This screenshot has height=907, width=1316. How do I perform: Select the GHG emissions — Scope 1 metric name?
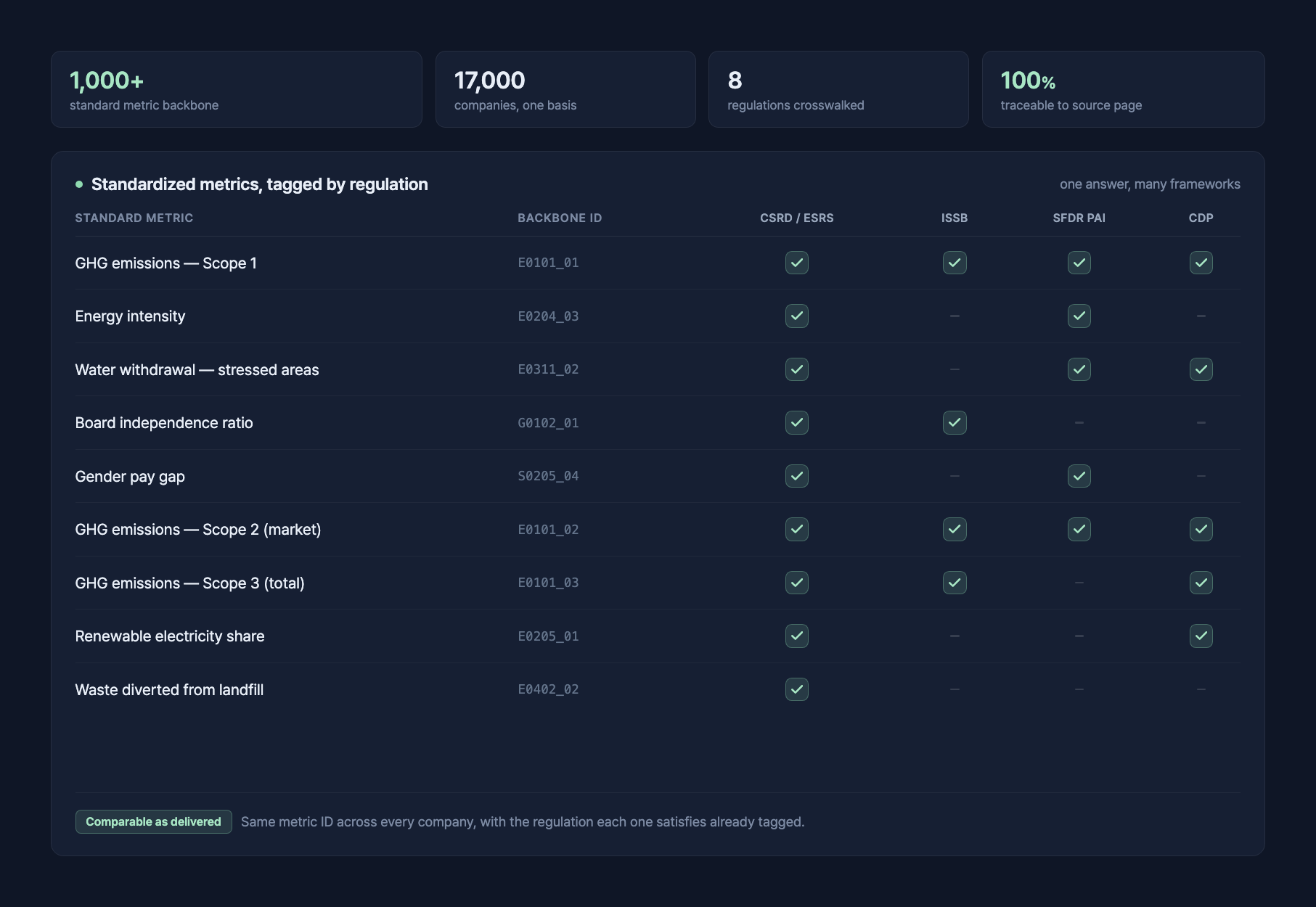(x=166, y=263)
